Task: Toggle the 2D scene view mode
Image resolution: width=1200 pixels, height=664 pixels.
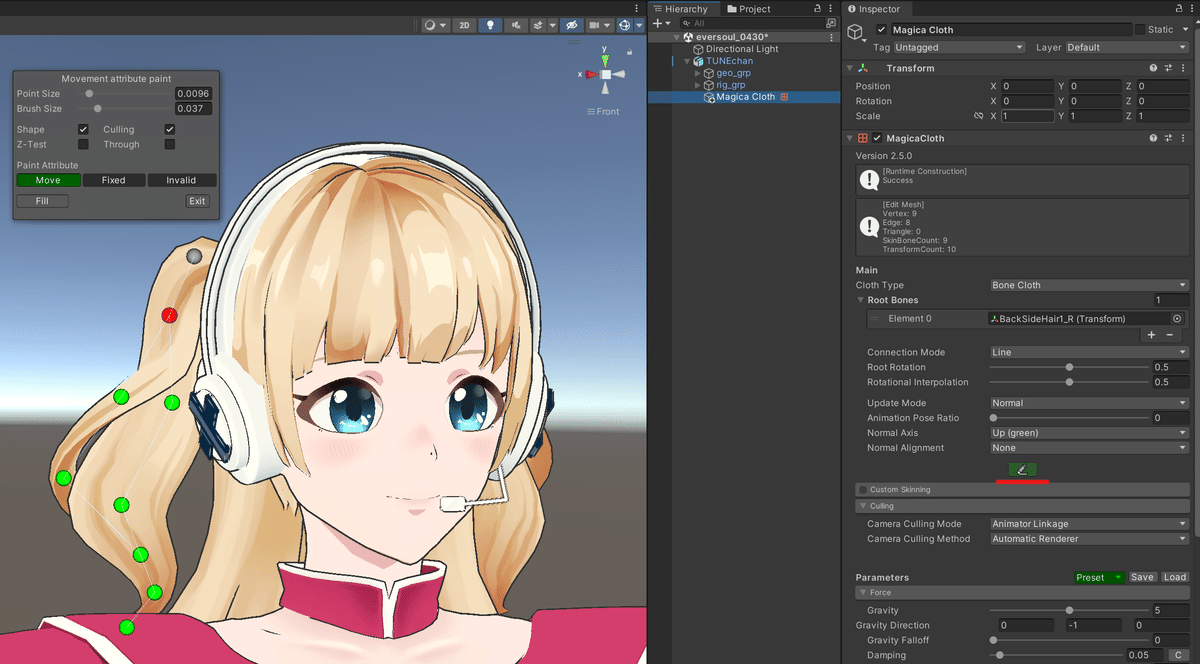Action: (464, 25)
